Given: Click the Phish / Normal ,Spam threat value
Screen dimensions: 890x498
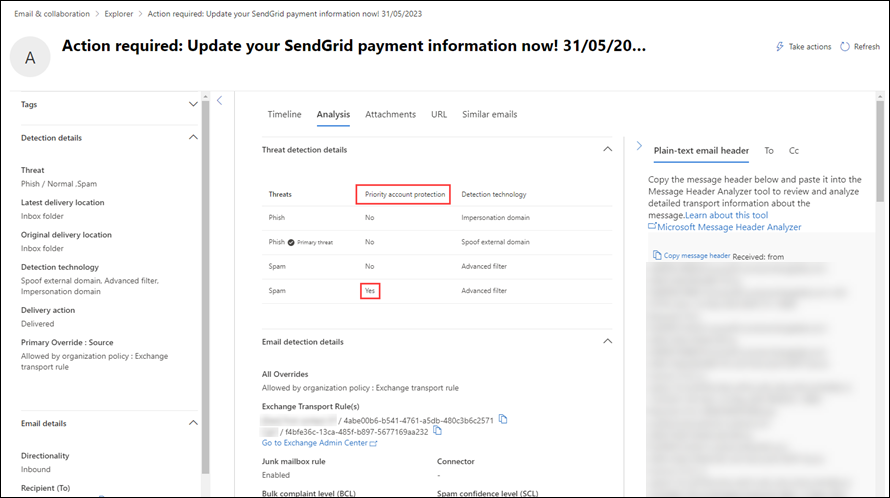Looking at the screenshot, I should pos(59,184).
